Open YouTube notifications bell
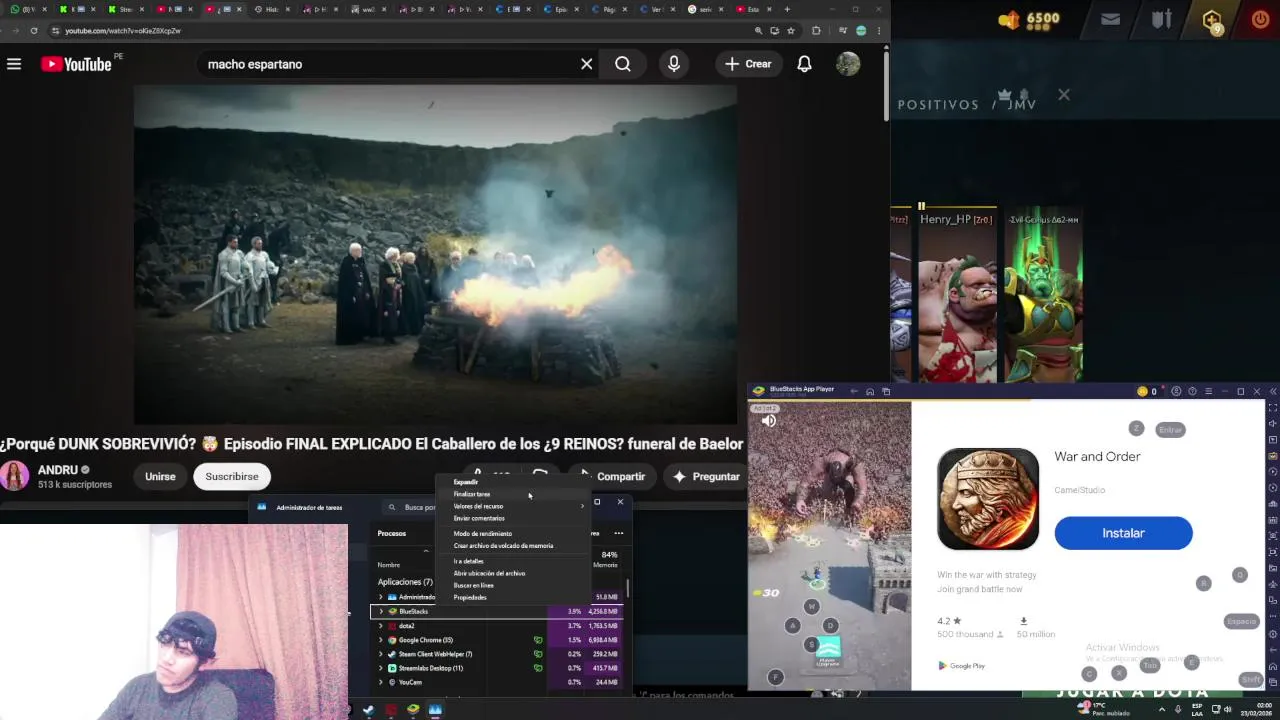This screenshot has height=720, width=1280. click(x=804, y=64)
